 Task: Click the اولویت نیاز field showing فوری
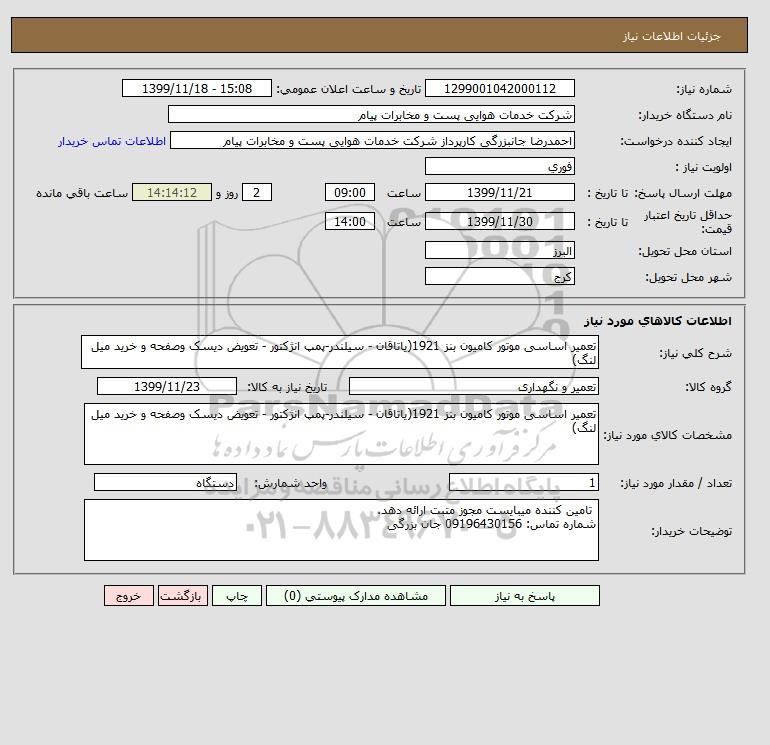click(x=499, y=166)
